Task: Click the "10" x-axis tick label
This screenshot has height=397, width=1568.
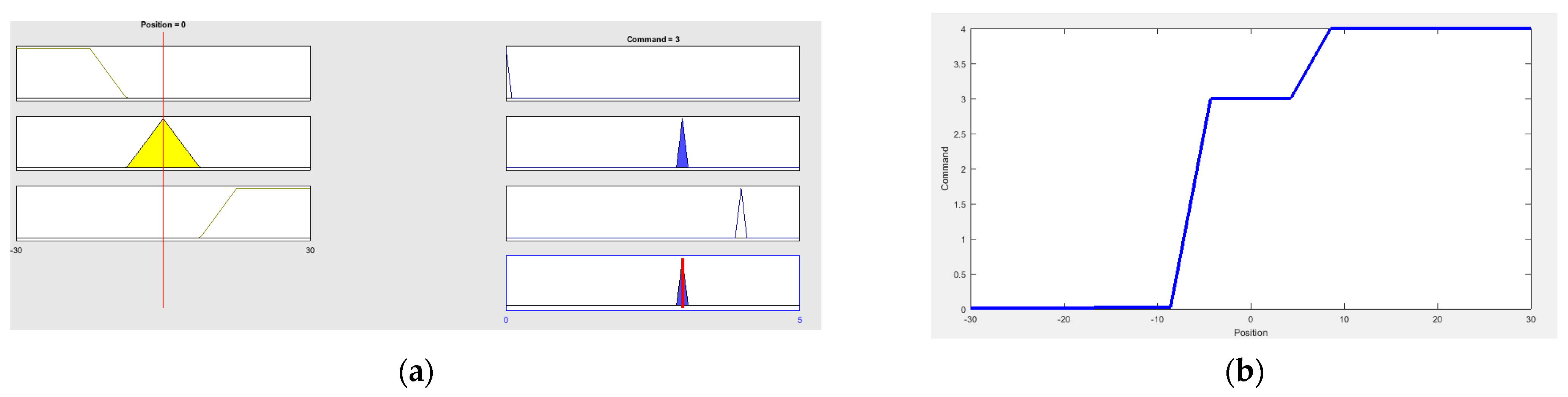Action: point(1344,320)
